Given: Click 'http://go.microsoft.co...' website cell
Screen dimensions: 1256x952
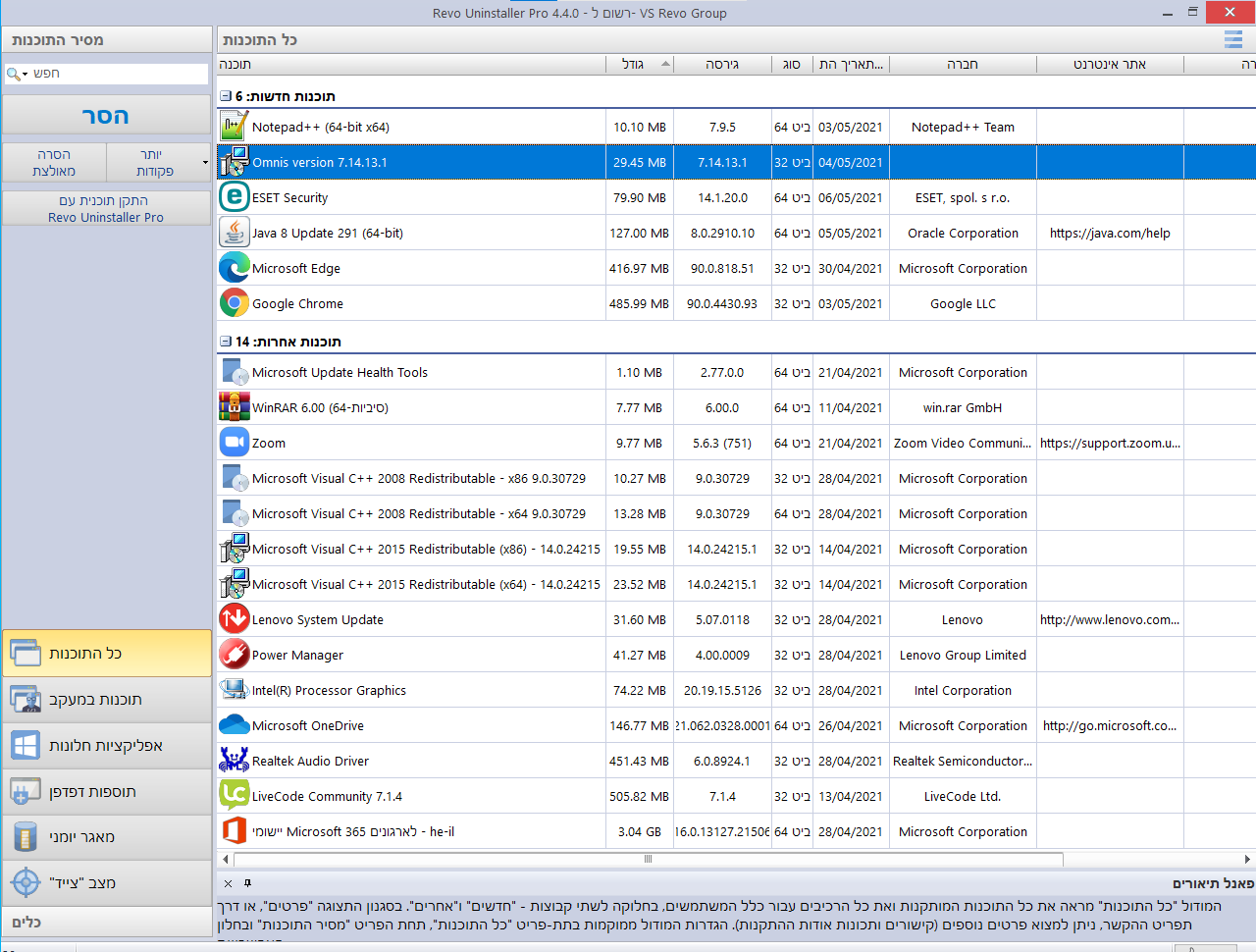Looking at the screenshot, I should [x=1110, y=725].
